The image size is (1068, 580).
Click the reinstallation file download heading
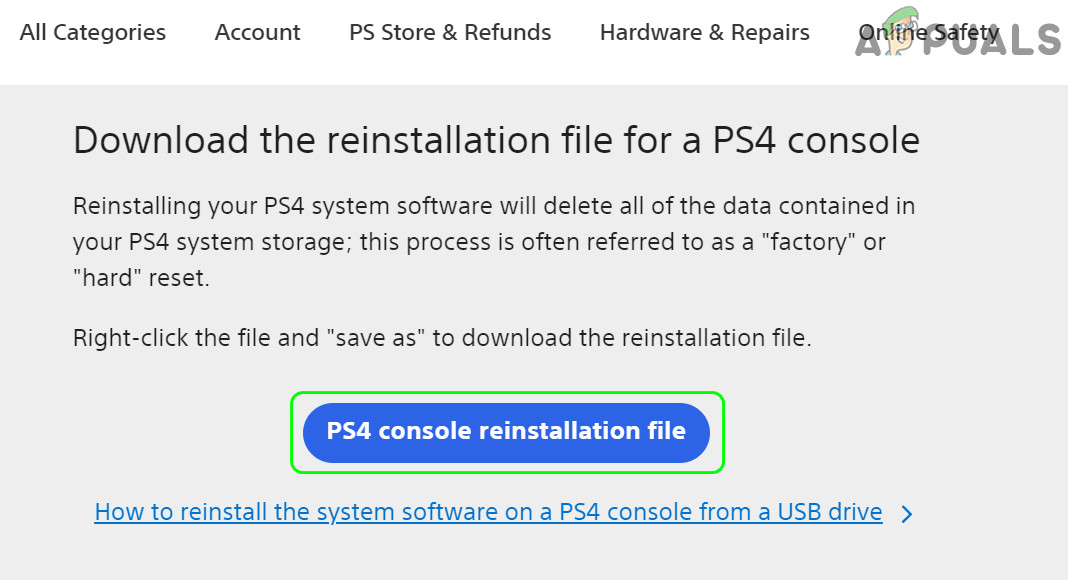tap(496, 140)
